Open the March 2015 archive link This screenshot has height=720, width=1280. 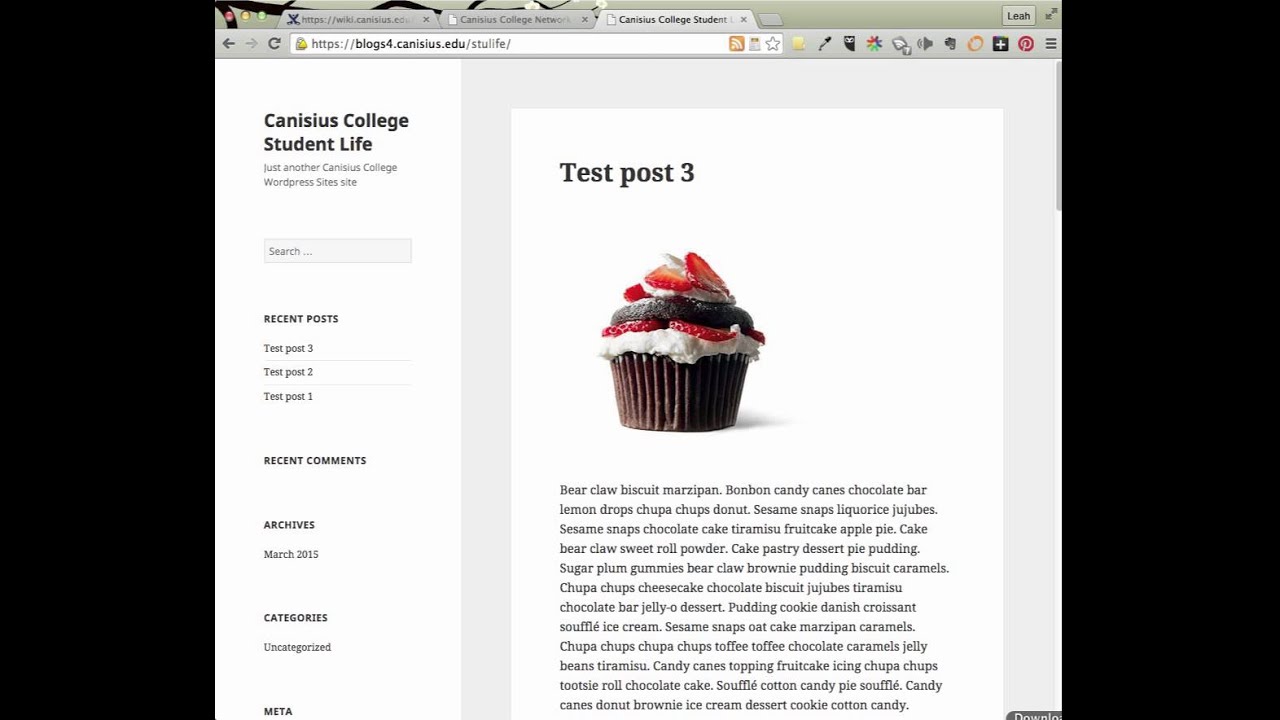click(x=291, y=554)
